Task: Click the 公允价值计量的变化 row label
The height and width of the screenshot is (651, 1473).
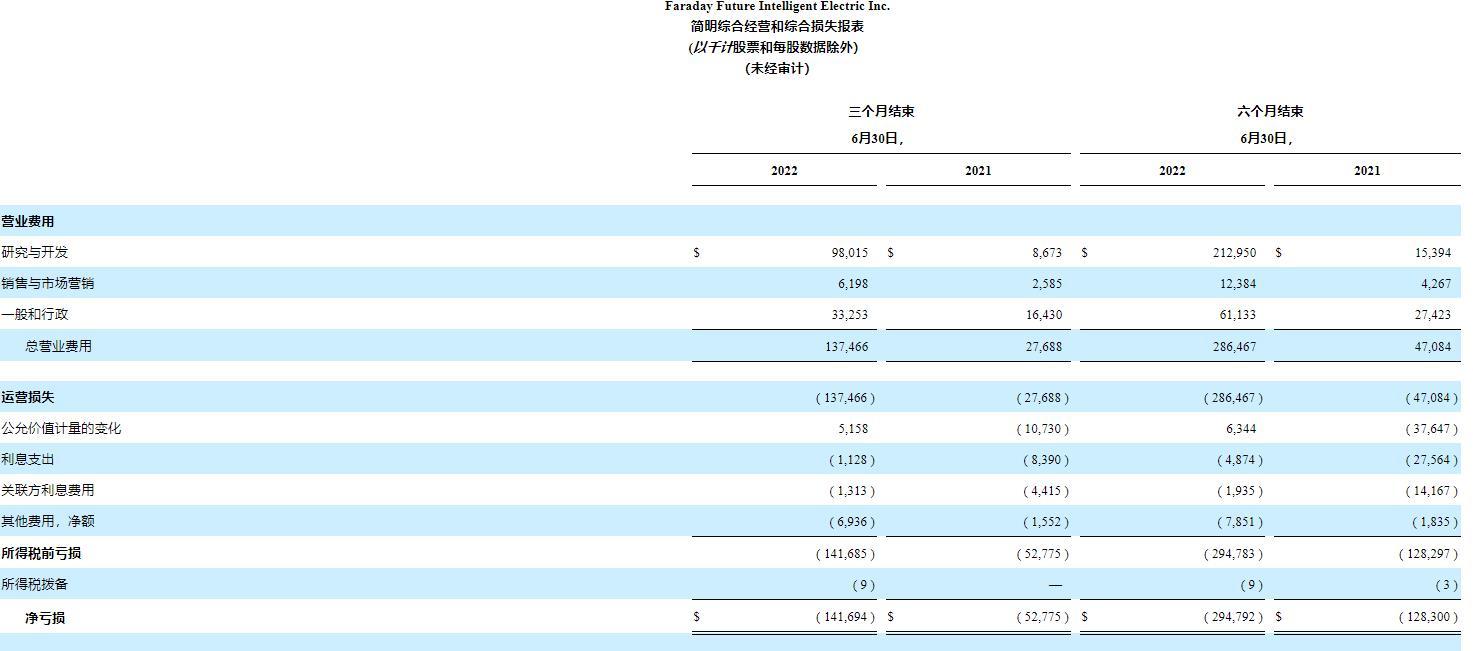Action: pos(61,429)
